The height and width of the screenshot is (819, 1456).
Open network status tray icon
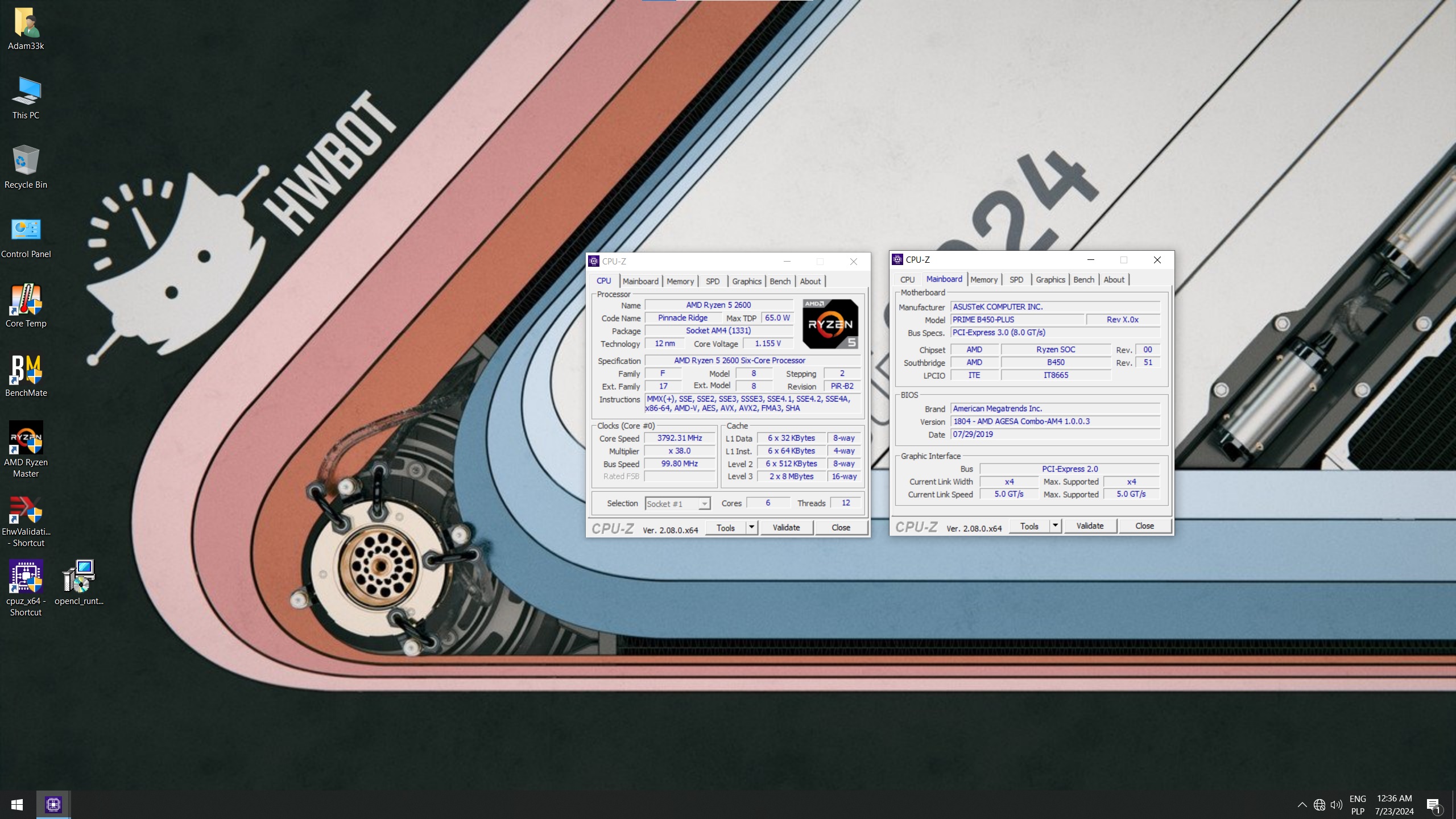1319,805
